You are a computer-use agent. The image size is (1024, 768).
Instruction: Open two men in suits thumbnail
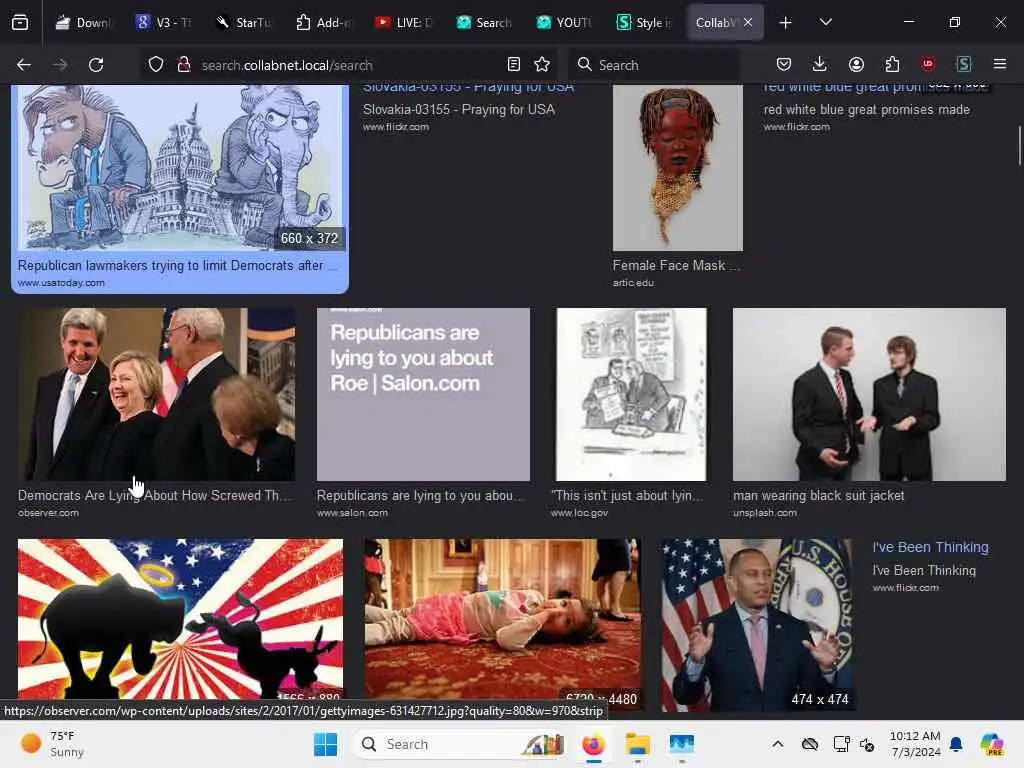coord(869,394)
